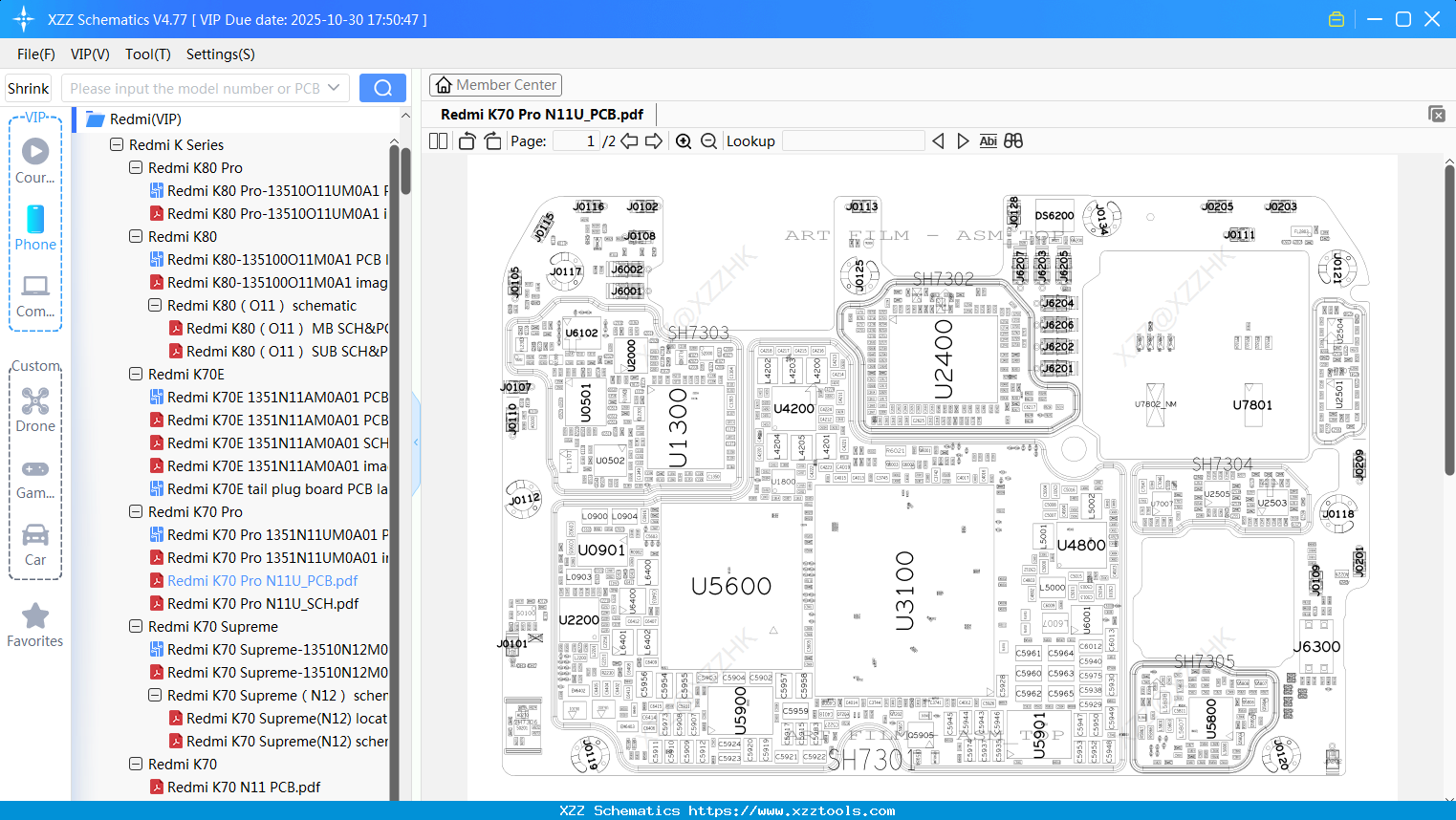1456x820 pixels.
Task: Zoom in on the PCB view
Action: pyautogui.click(x=684, y=141)
